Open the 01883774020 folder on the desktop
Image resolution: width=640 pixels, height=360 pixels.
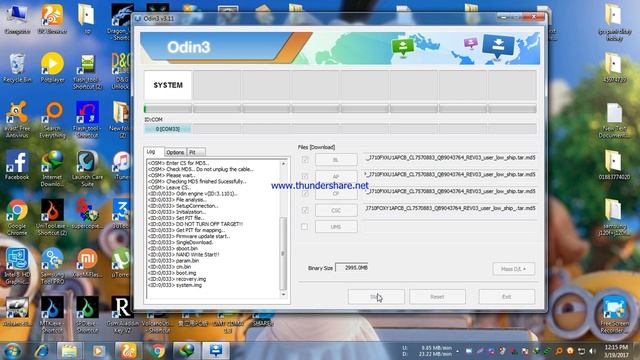pyautogui.click(x=614, y=165)
